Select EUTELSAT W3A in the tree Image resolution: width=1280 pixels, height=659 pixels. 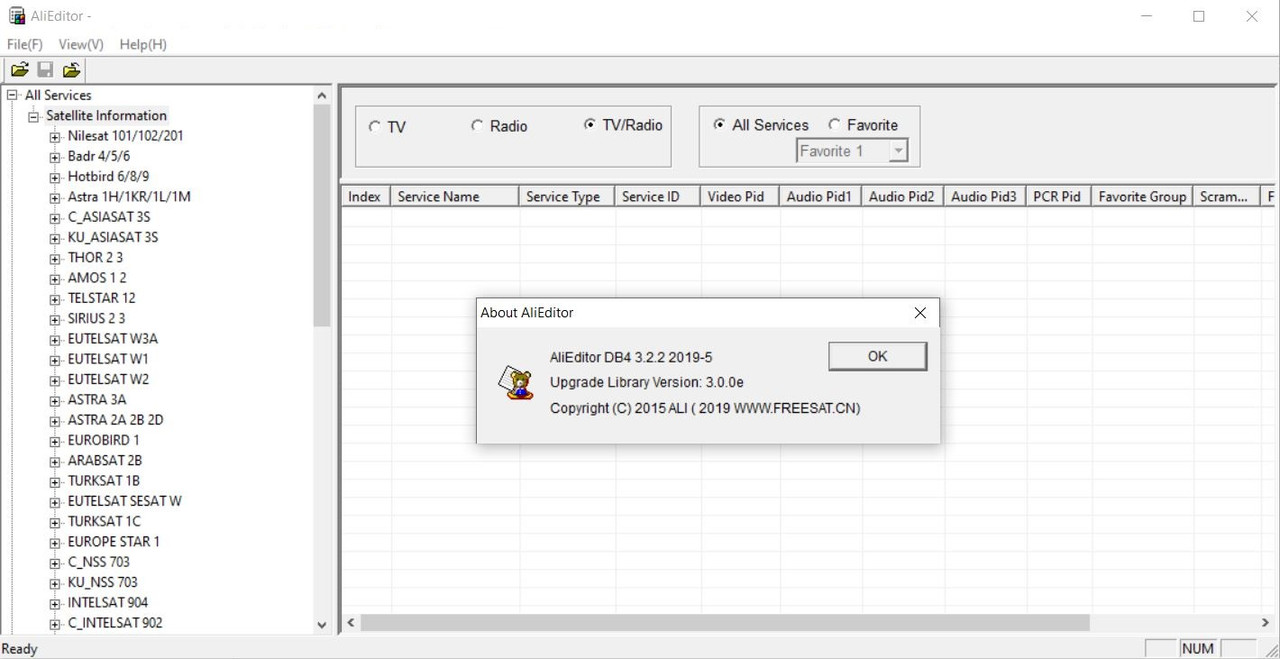point(113,339)
